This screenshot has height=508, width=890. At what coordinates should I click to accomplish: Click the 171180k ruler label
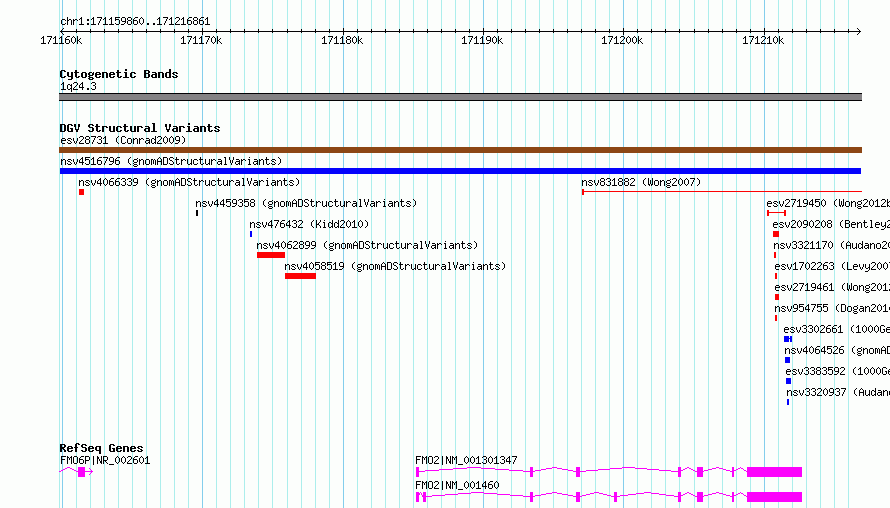coord(342,41)
